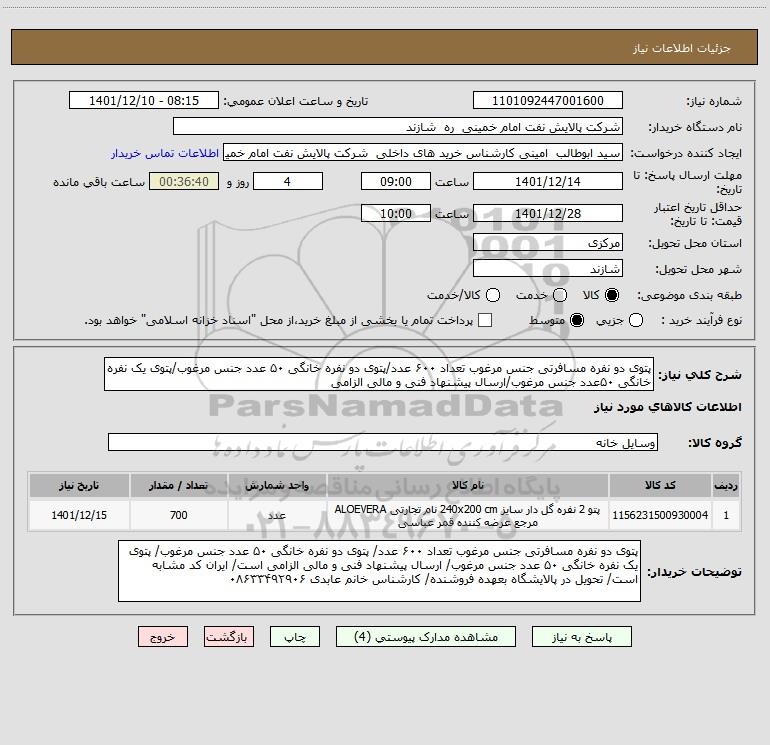Click the تاریخ نیاز column header
This screenshot has width=770, height=745.
tap(79, 485)
